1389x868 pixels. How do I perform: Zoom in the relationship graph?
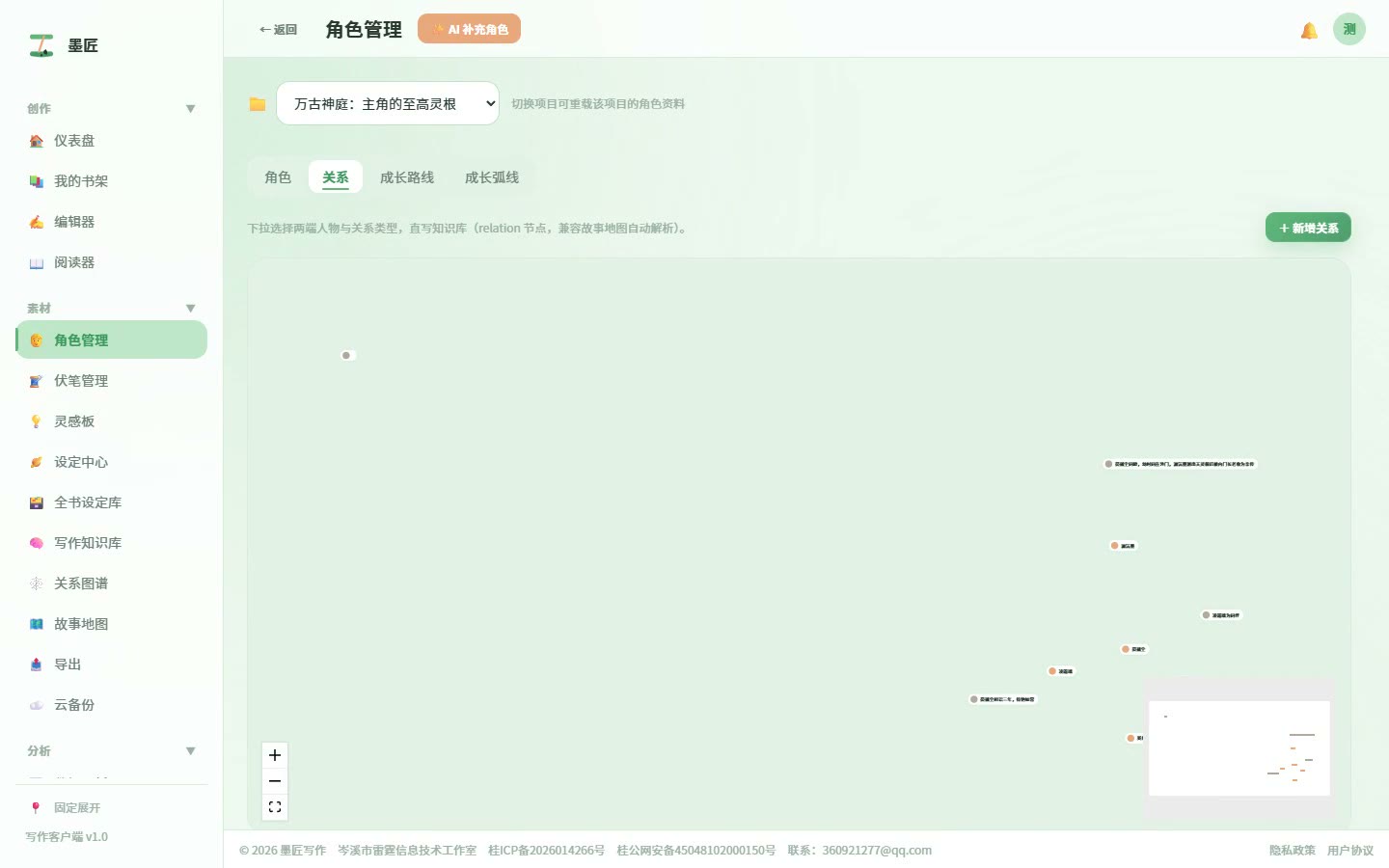(275, 755)
